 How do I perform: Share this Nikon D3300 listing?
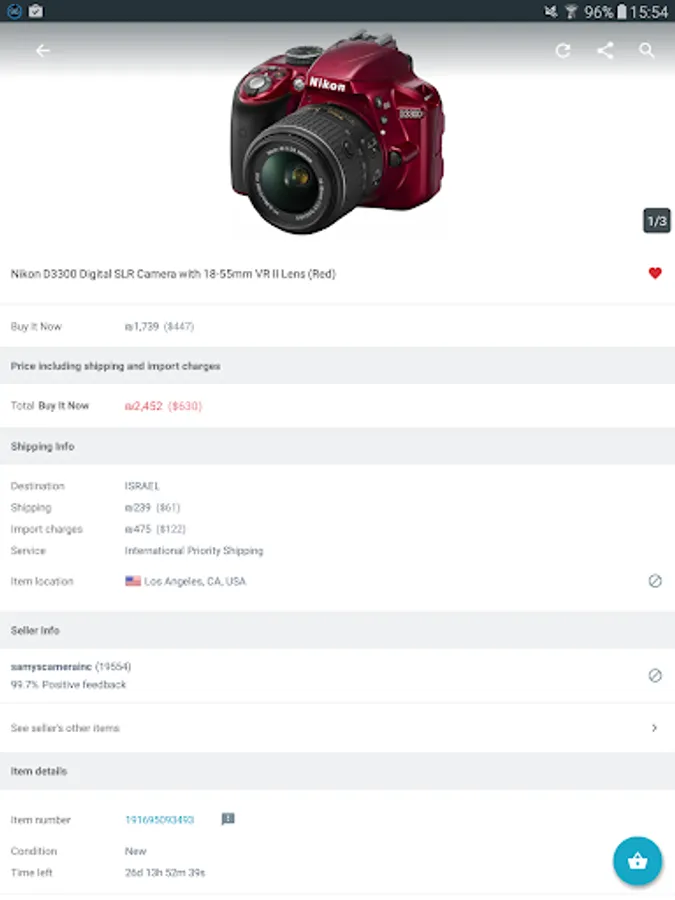[x=605, y=51]
